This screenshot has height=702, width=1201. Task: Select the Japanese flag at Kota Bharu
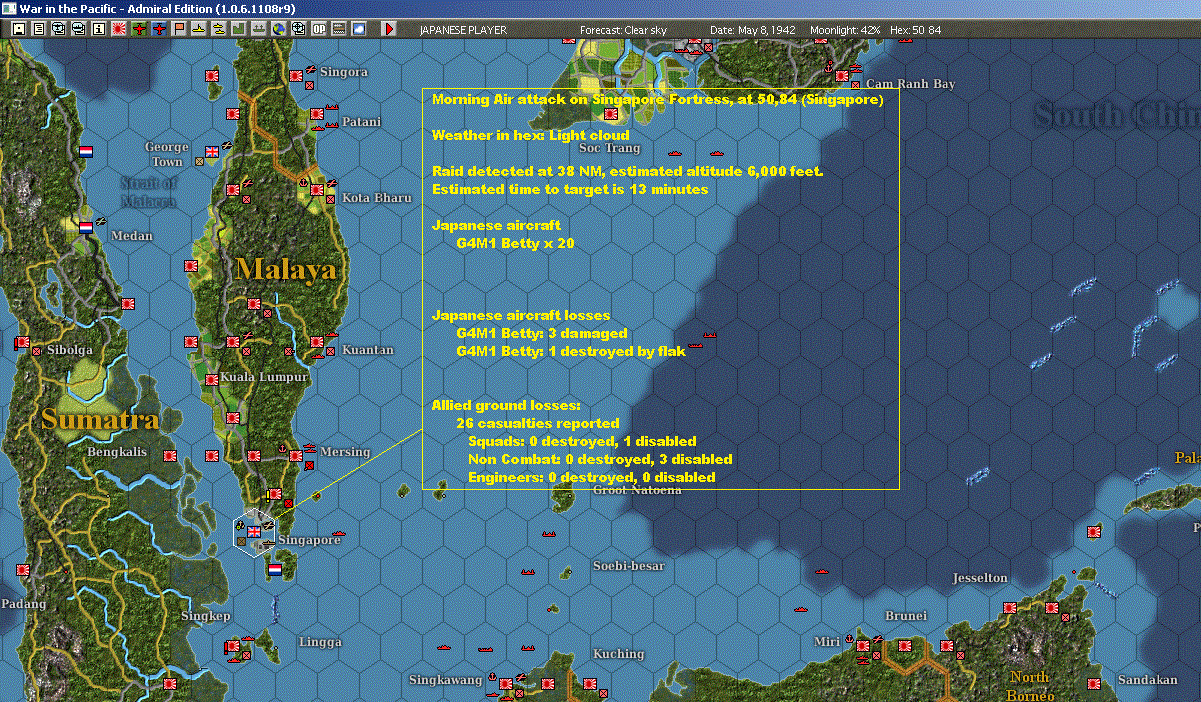pos(317,190)
